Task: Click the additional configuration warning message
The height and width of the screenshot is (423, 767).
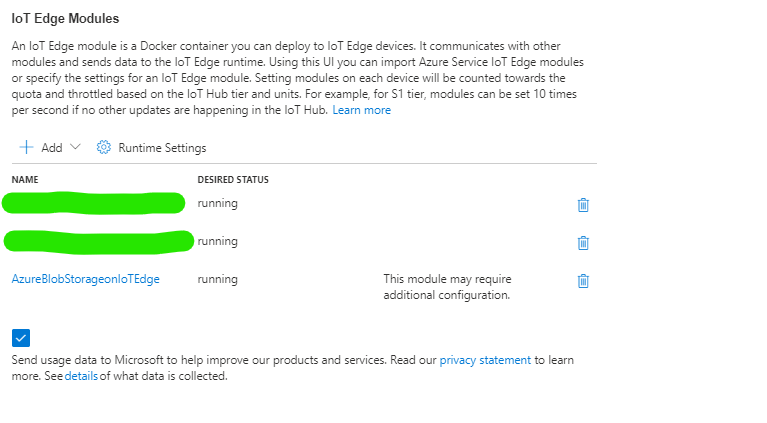Action: (447, 287)
